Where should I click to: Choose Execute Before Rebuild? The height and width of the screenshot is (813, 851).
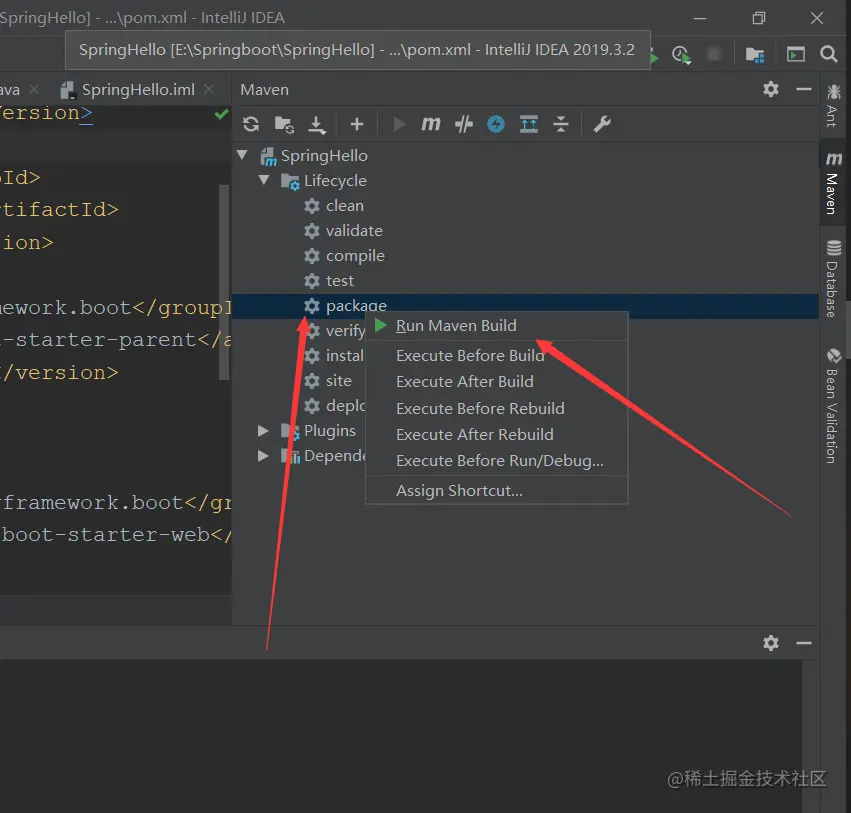[497, 408]
